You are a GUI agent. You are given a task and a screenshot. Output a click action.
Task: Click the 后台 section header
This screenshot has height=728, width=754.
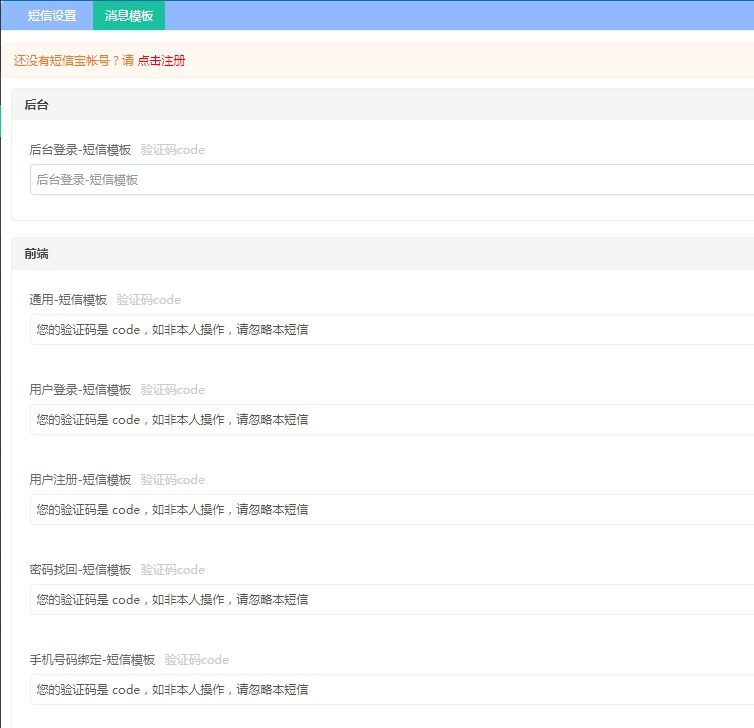pyautogui.click(x=36, y=104)
